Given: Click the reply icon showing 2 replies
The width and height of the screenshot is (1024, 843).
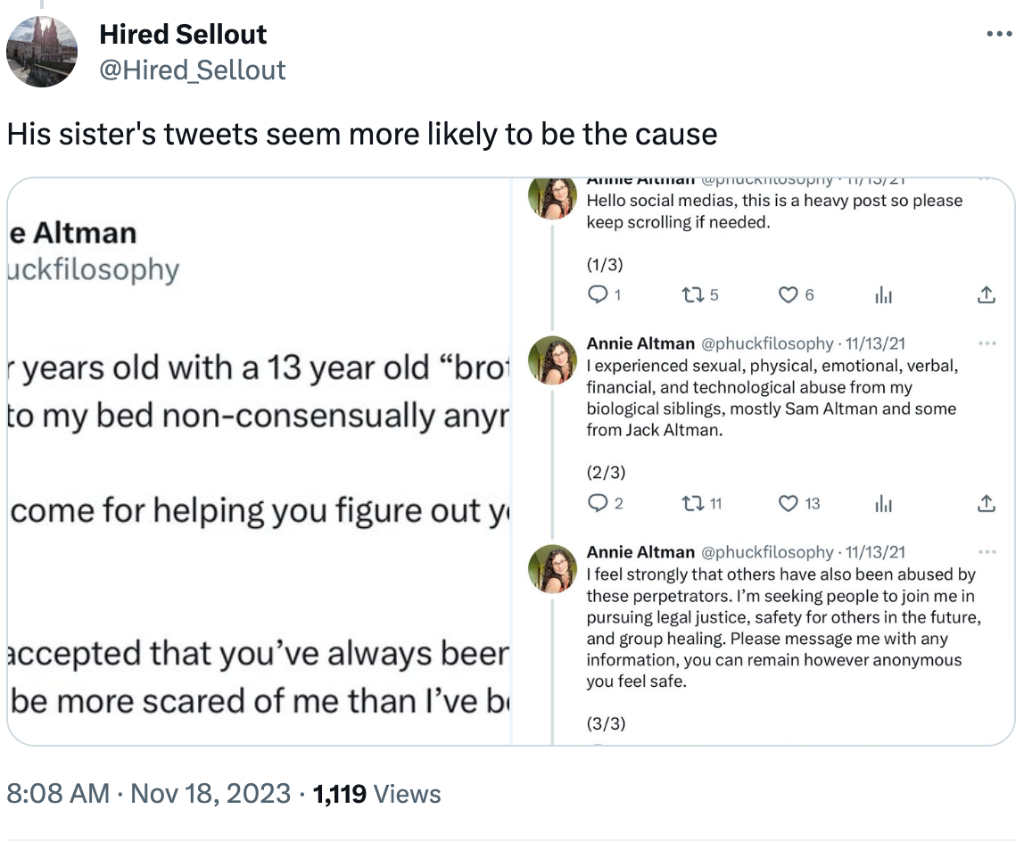Looking at the screenshot, I should pos(597,503).
